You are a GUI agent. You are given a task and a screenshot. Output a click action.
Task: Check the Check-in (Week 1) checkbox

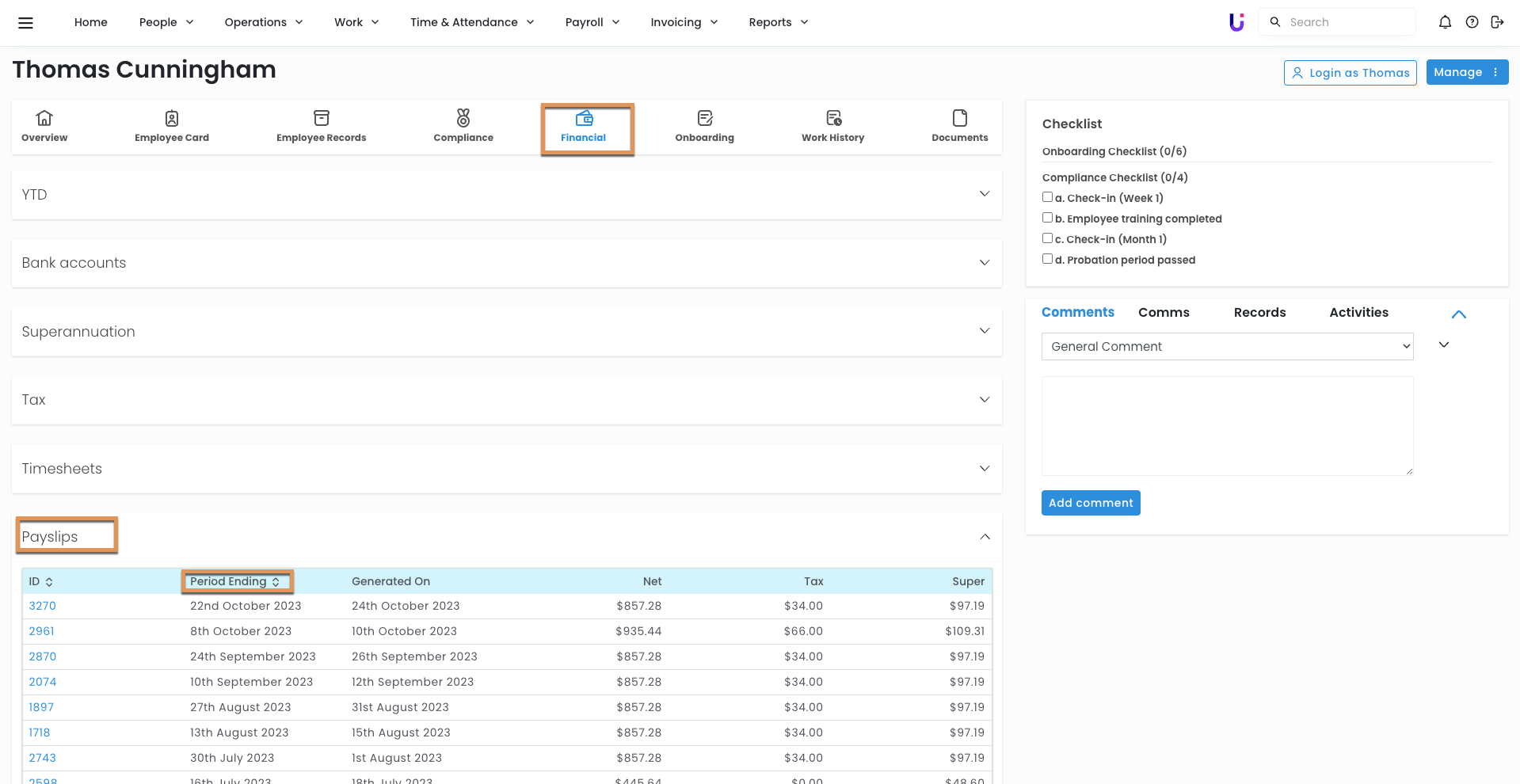click(1047, 197)
